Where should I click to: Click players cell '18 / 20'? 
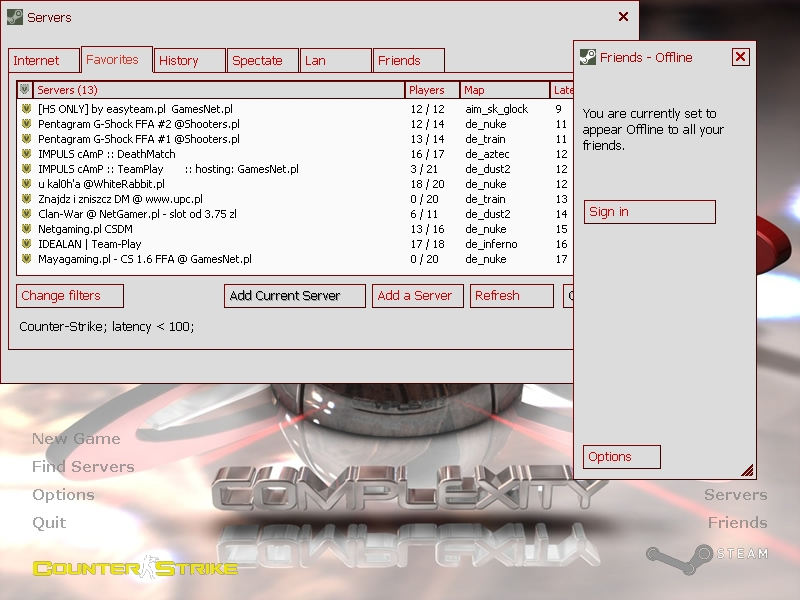tap(428, 184)
